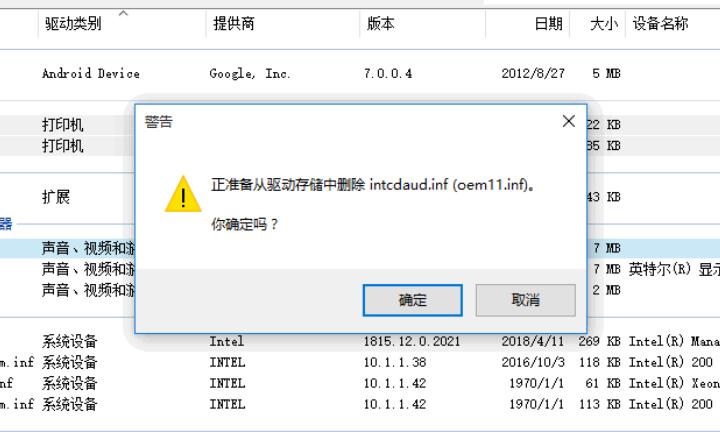Select the 扩展 driver row

tap(360, 197)
